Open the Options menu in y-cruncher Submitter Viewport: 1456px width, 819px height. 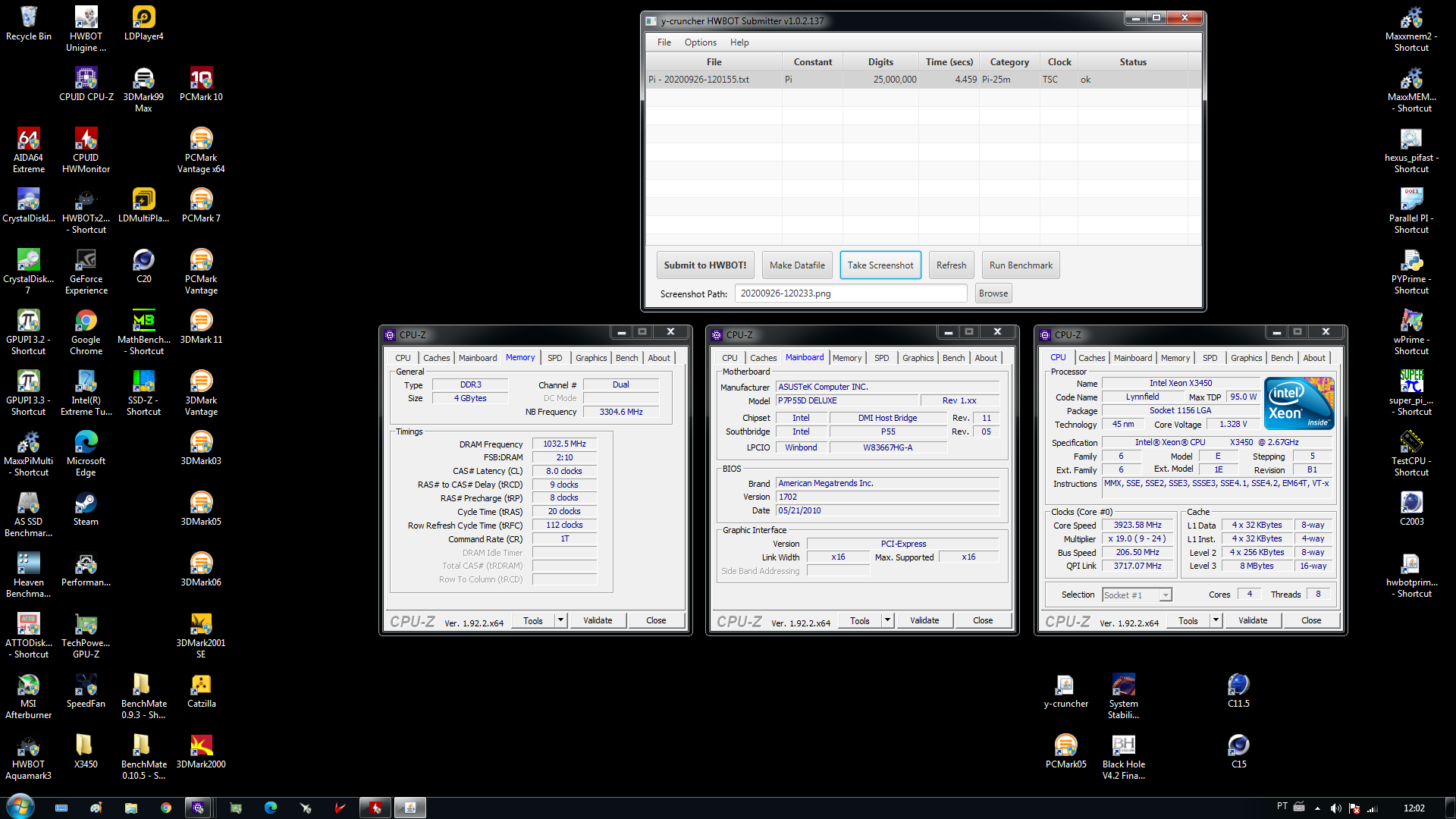click(x=701, y=42)
